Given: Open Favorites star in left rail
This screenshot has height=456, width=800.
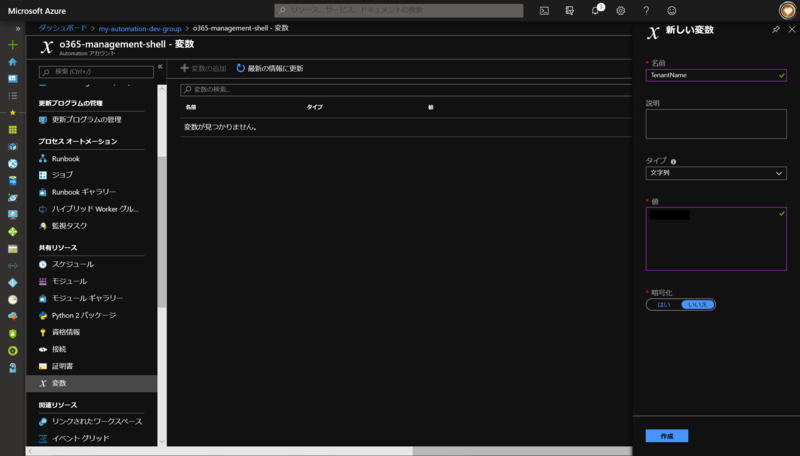Looking at the screenshot, I should point(13,113).
